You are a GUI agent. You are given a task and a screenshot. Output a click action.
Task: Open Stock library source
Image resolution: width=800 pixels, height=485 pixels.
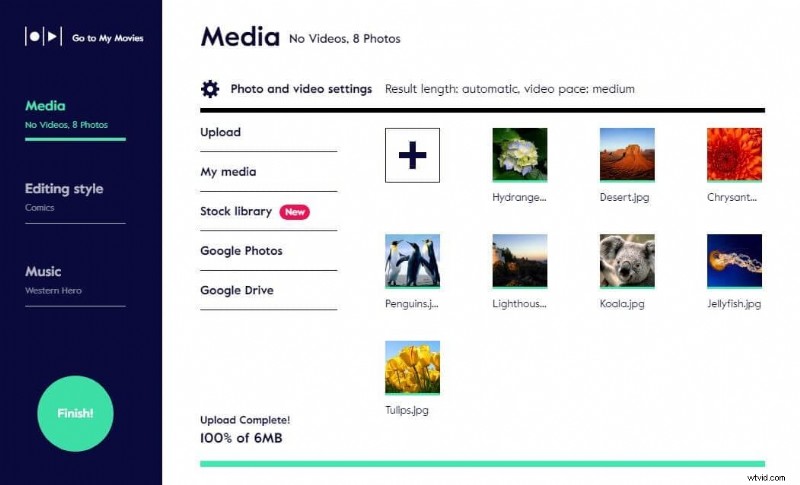point(236,211)
